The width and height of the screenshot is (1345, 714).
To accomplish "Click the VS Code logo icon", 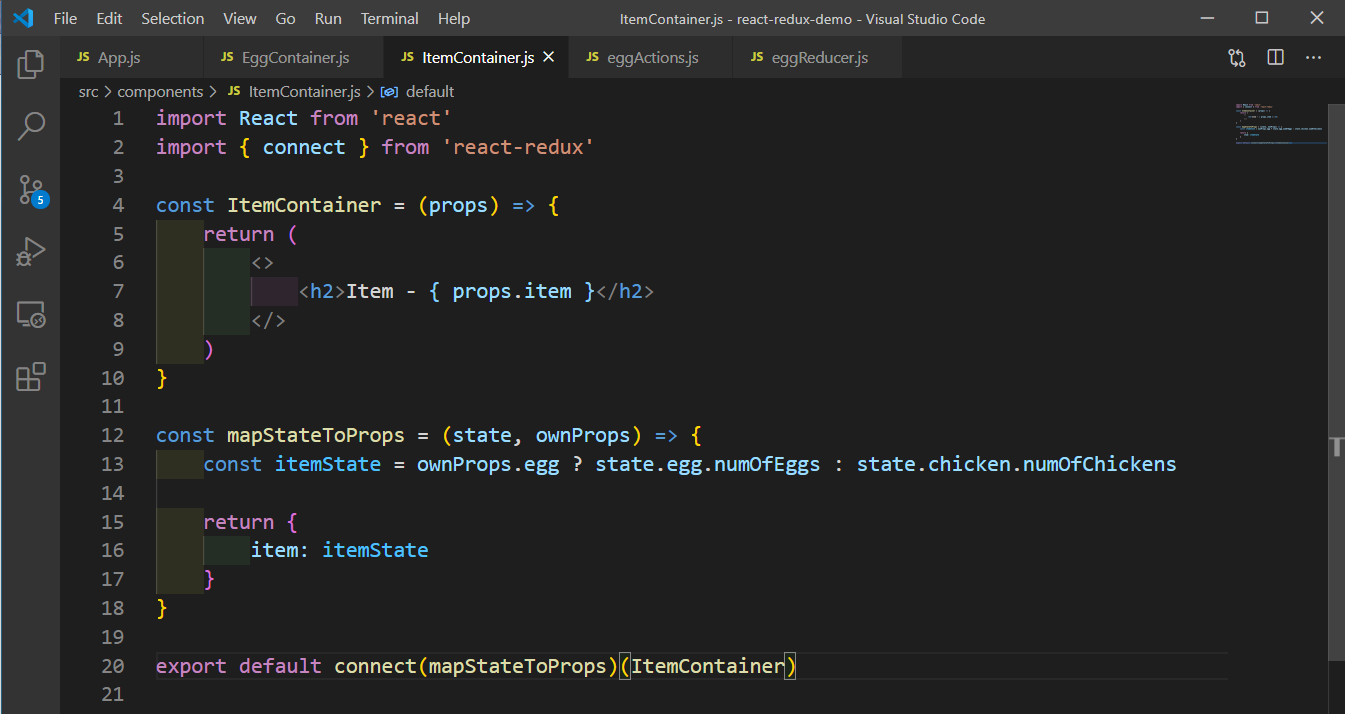I will (24, 18).
